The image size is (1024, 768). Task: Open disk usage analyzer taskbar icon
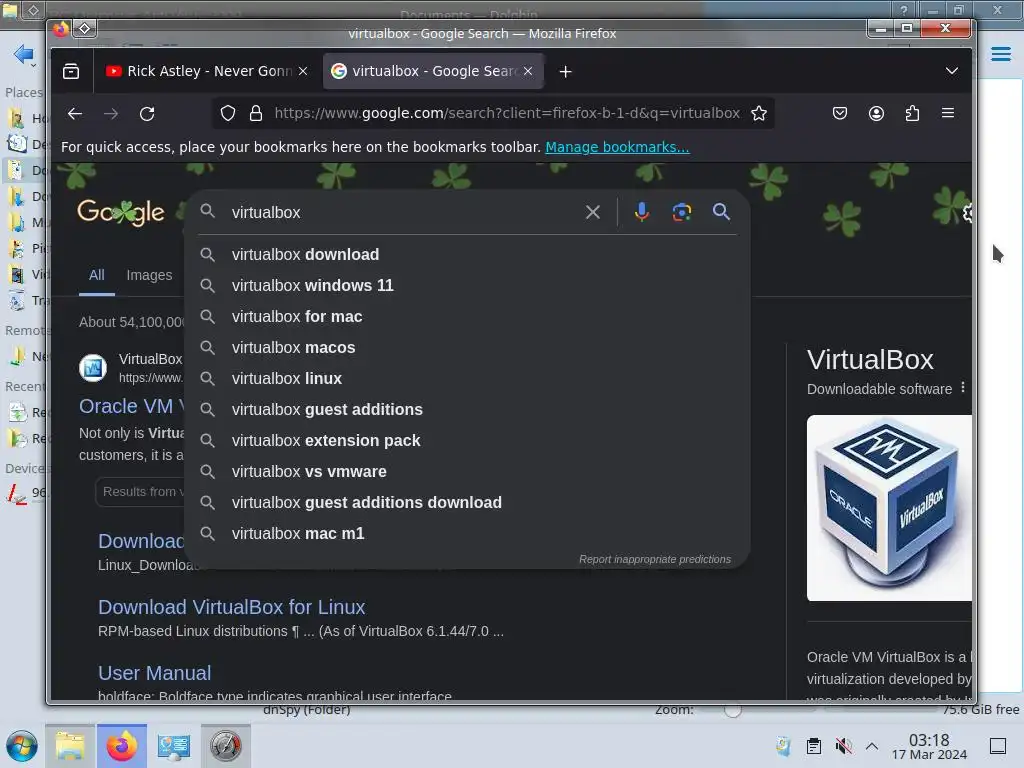(x=225, y=746)
